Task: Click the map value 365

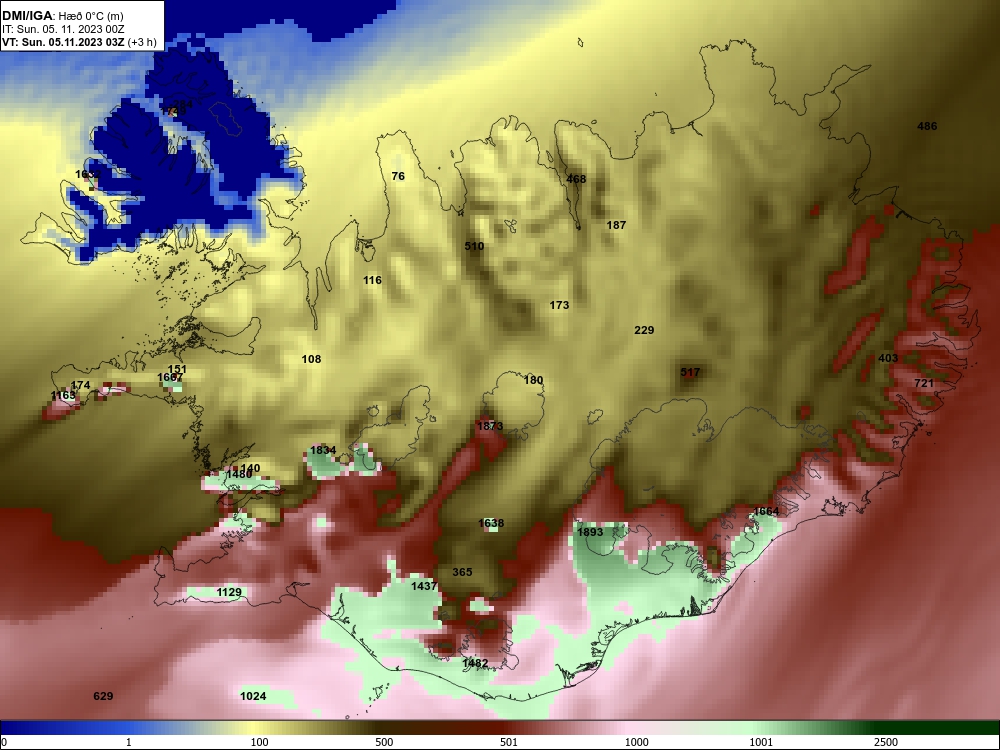Action: pos(462,572)
